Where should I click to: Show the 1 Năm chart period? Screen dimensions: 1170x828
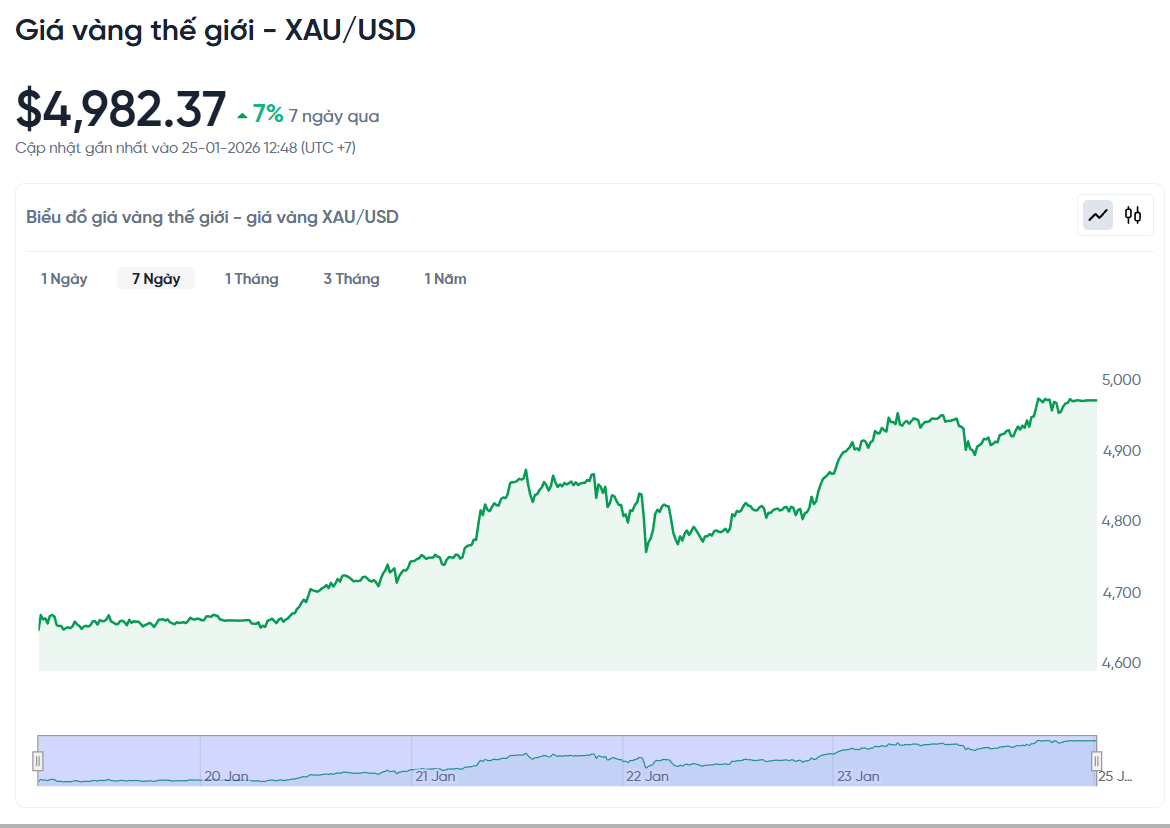[444, 278]
